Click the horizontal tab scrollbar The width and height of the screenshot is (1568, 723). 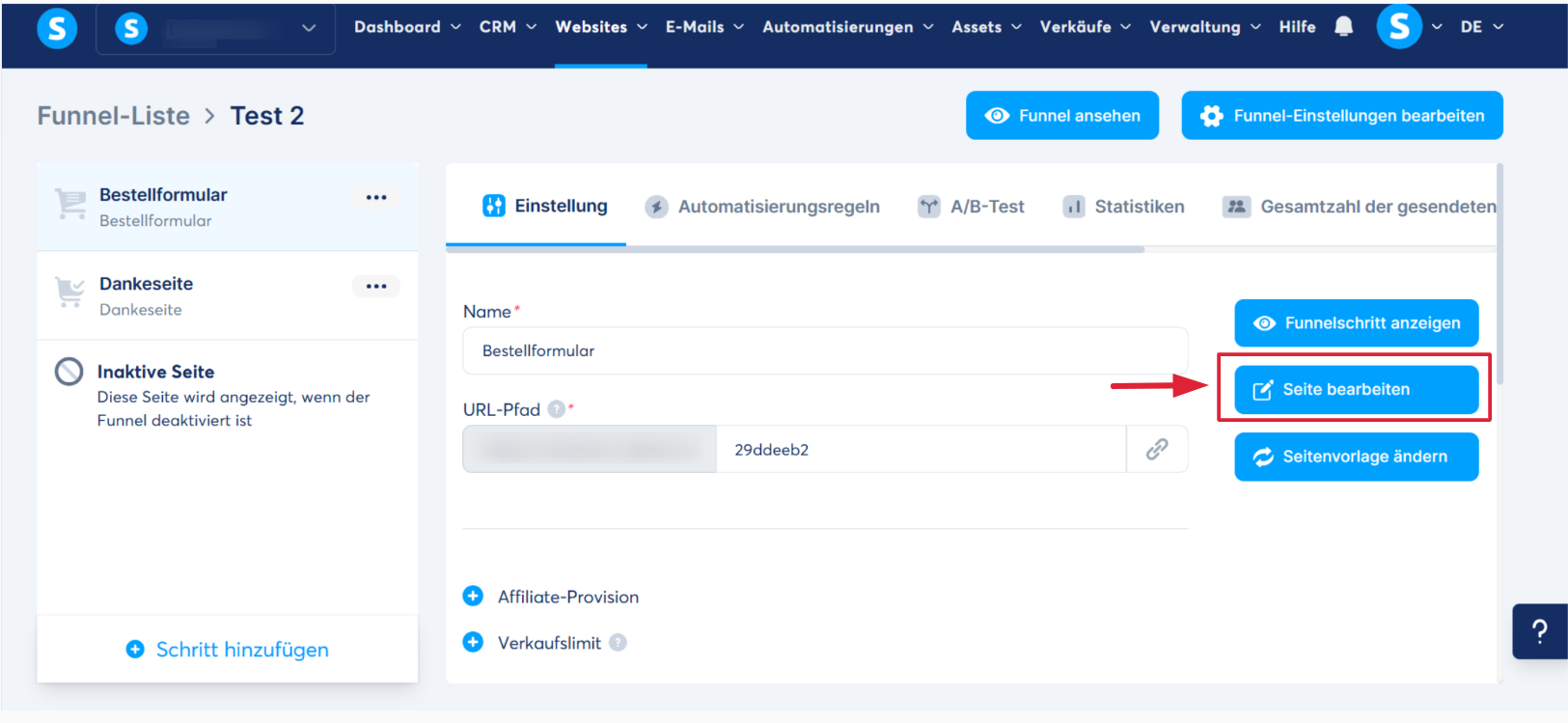click(795, 249)
